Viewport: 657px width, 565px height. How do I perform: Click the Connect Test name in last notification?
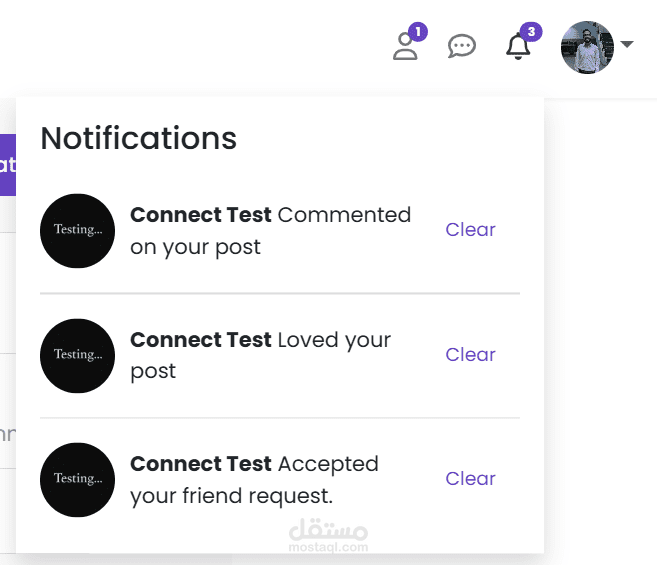(201, 464)
